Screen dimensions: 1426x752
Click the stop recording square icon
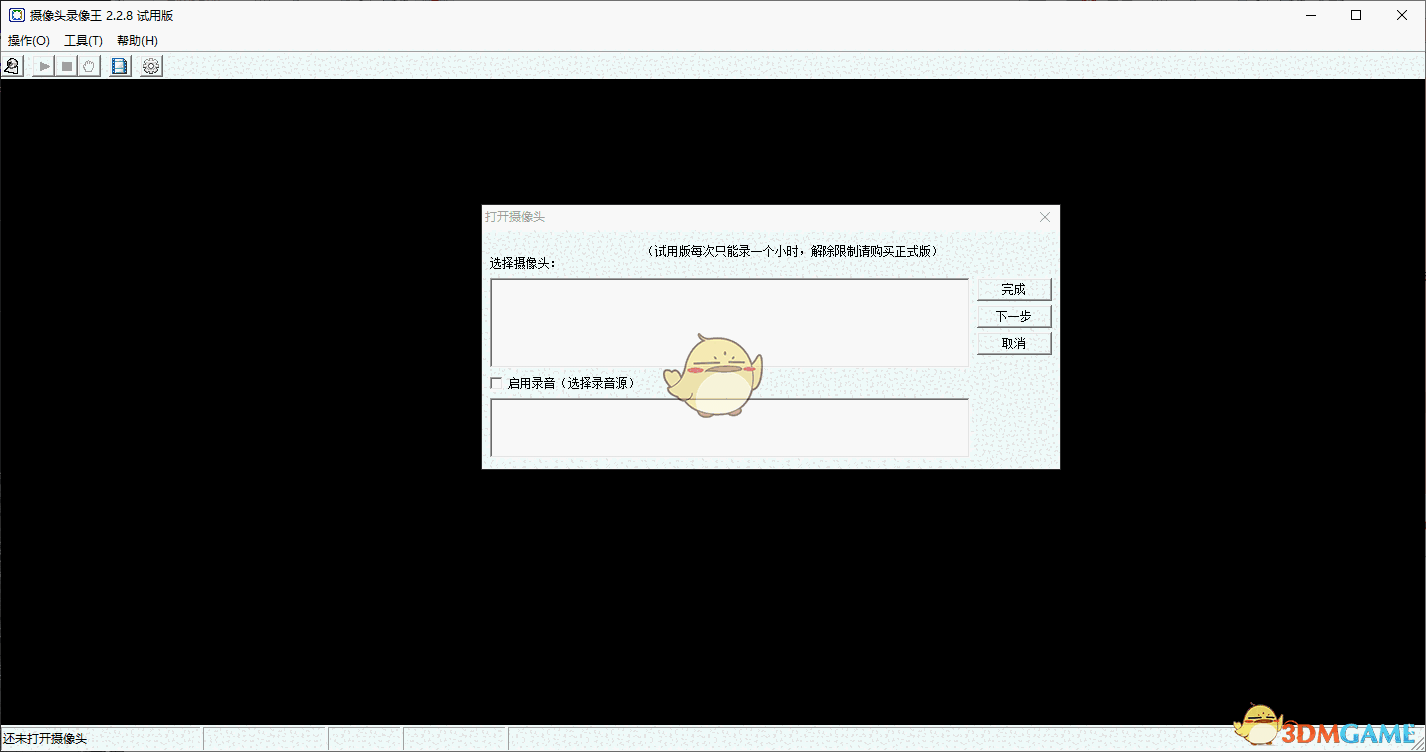tap(66, 65)
